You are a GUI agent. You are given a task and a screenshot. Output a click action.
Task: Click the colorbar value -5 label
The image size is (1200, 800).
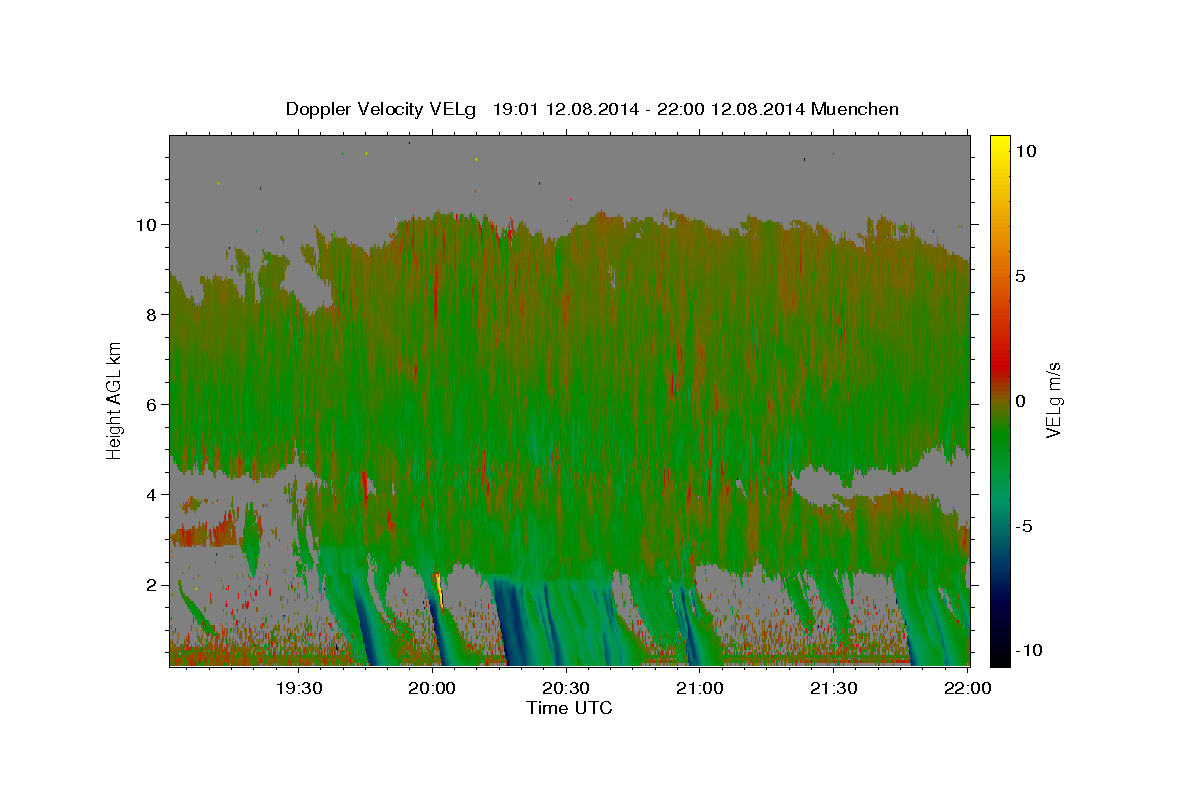pos(1024,526)
